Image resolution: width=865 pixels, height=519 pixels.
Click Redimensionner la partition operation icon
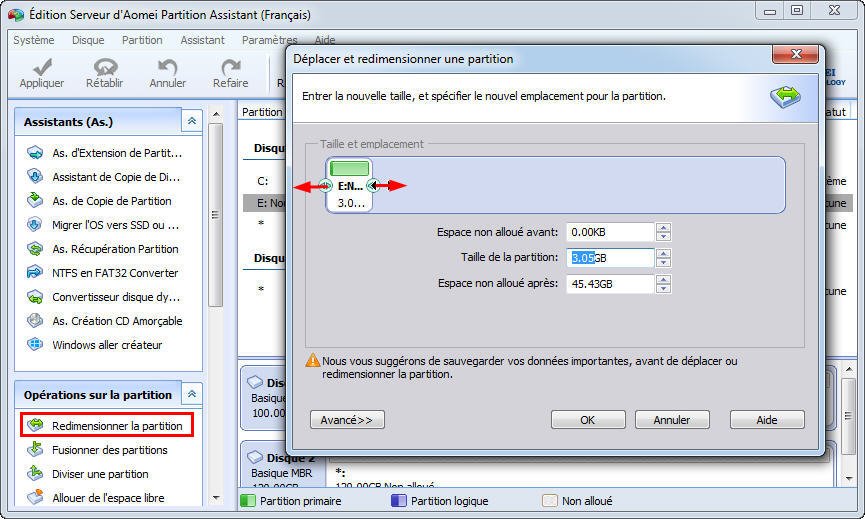pyautogui.click(x=35, y=425)
